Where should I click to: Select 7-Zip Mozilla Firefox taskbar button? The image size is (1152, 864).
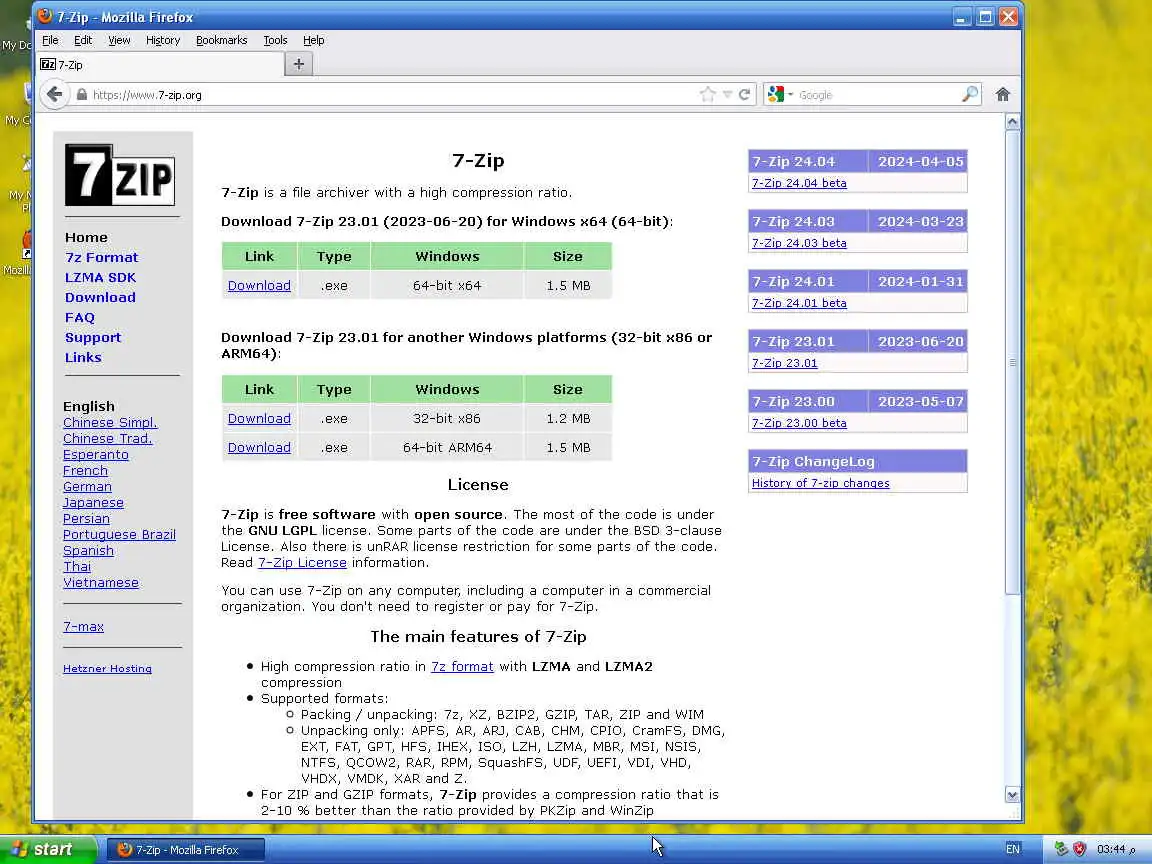(186, 850)
